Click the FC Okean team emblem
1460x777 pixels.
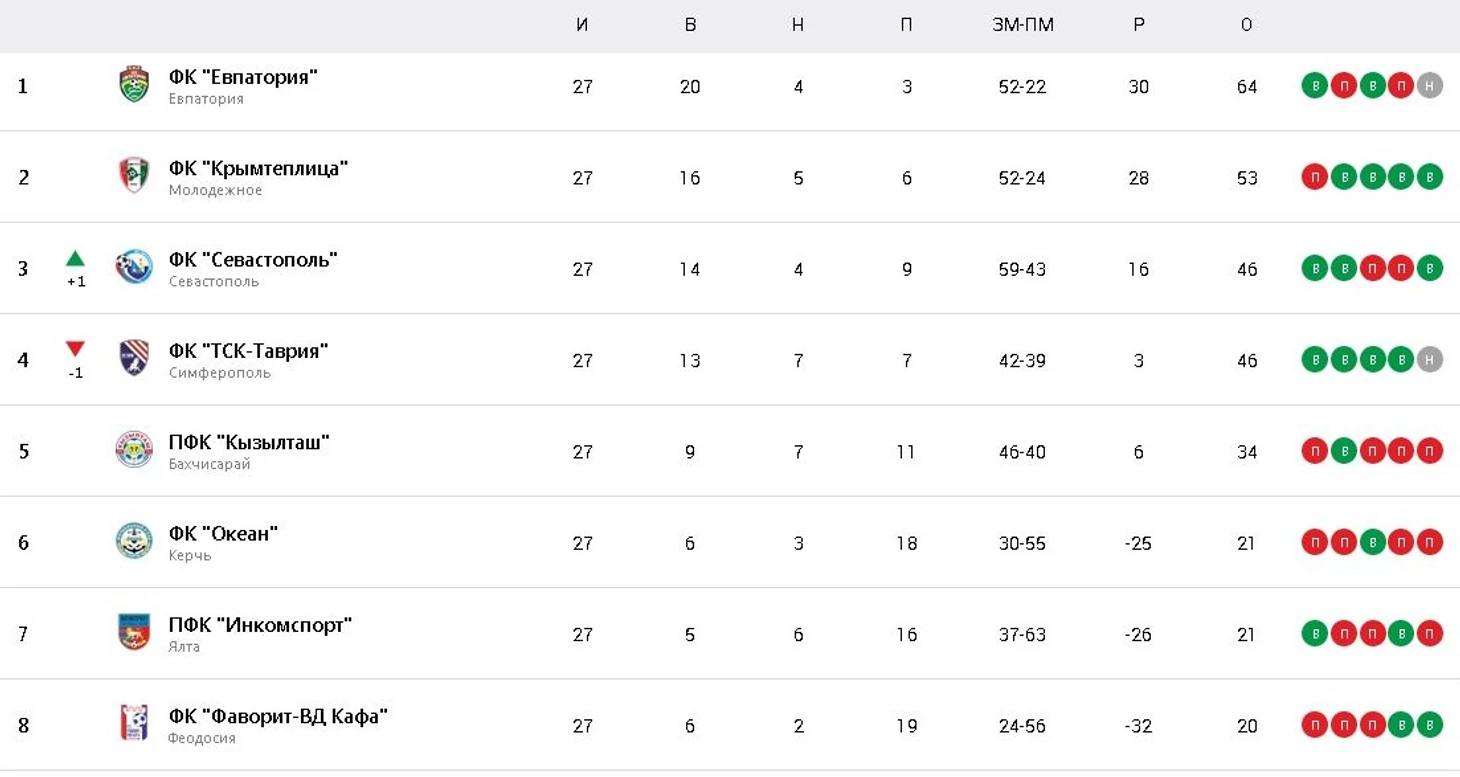tap(134, 541)
